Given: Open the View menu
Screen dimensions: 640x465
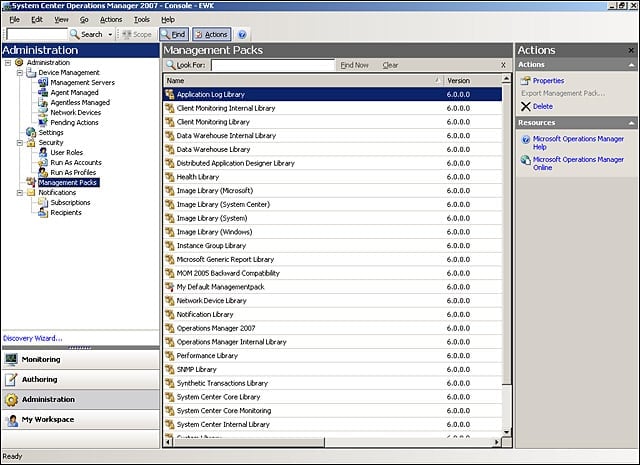Looking at the screenshot, I should [62, 20].
